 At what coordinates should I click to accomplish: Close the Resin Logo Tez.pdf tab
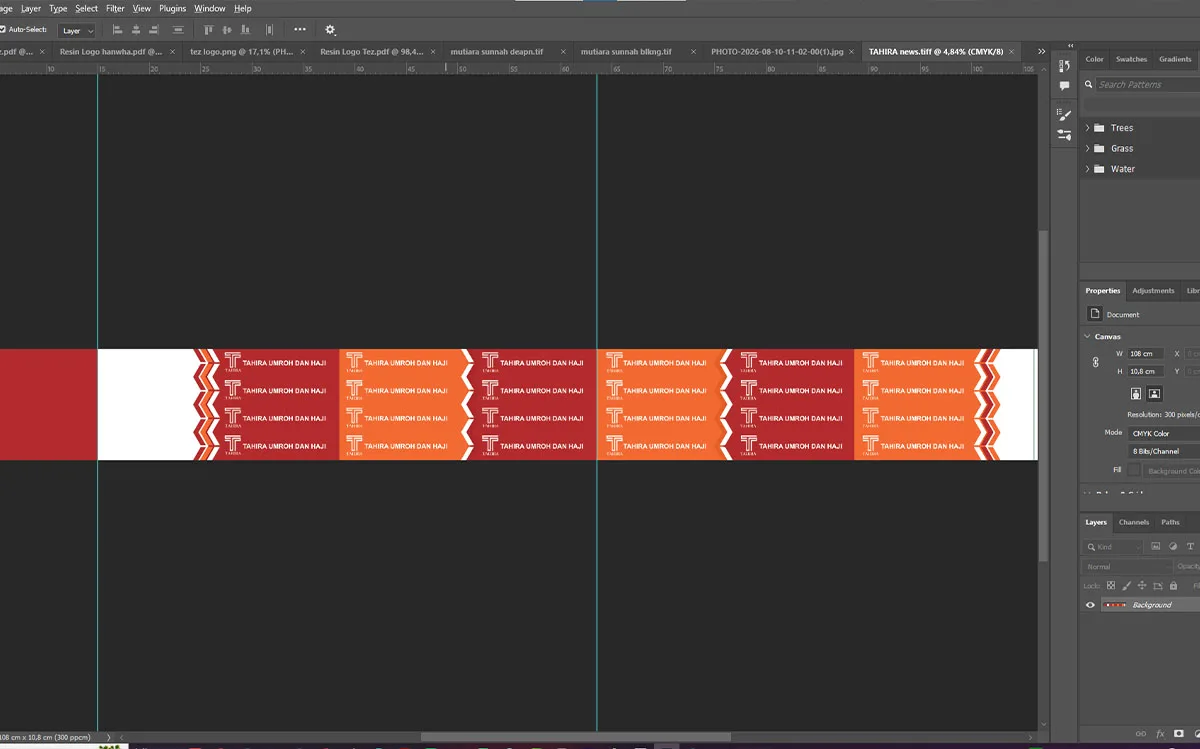434,51
